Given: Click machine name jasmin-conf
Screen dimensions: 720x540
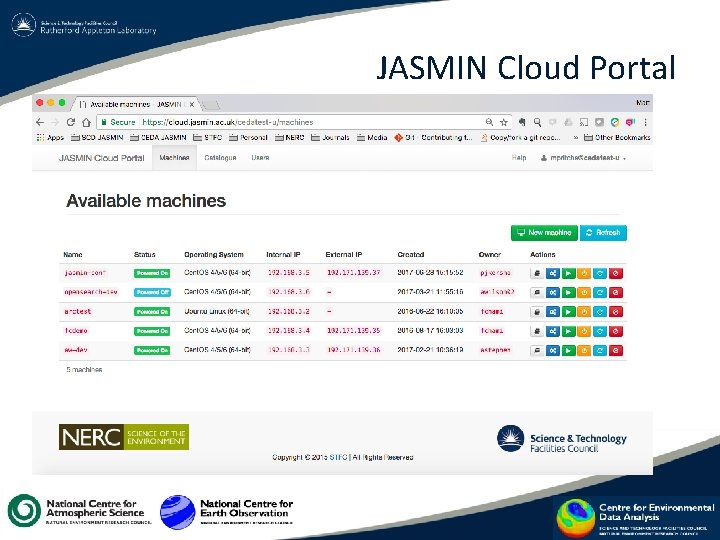Looking at the screenshot, I should pos(85,273).
